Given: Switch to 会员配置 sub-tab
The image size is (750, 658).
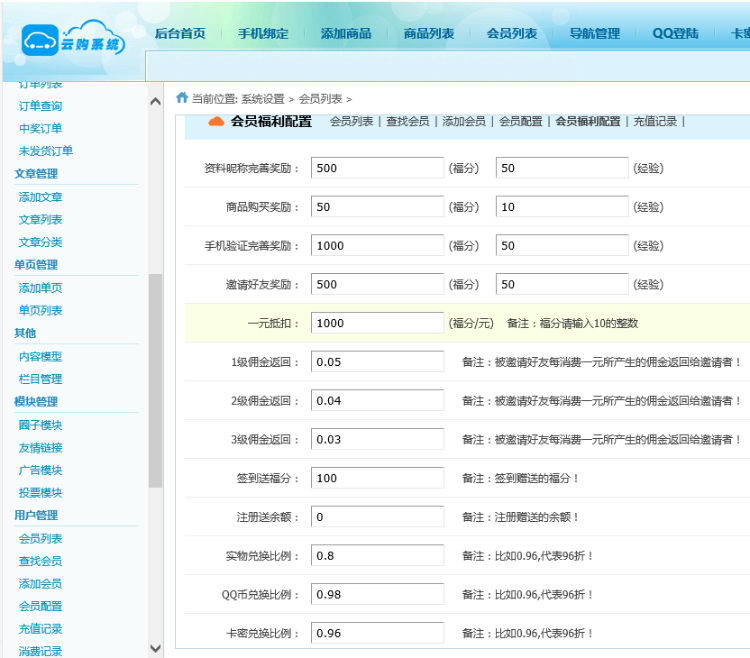Looking at the screenshot, I should click(x=521, y=121).
